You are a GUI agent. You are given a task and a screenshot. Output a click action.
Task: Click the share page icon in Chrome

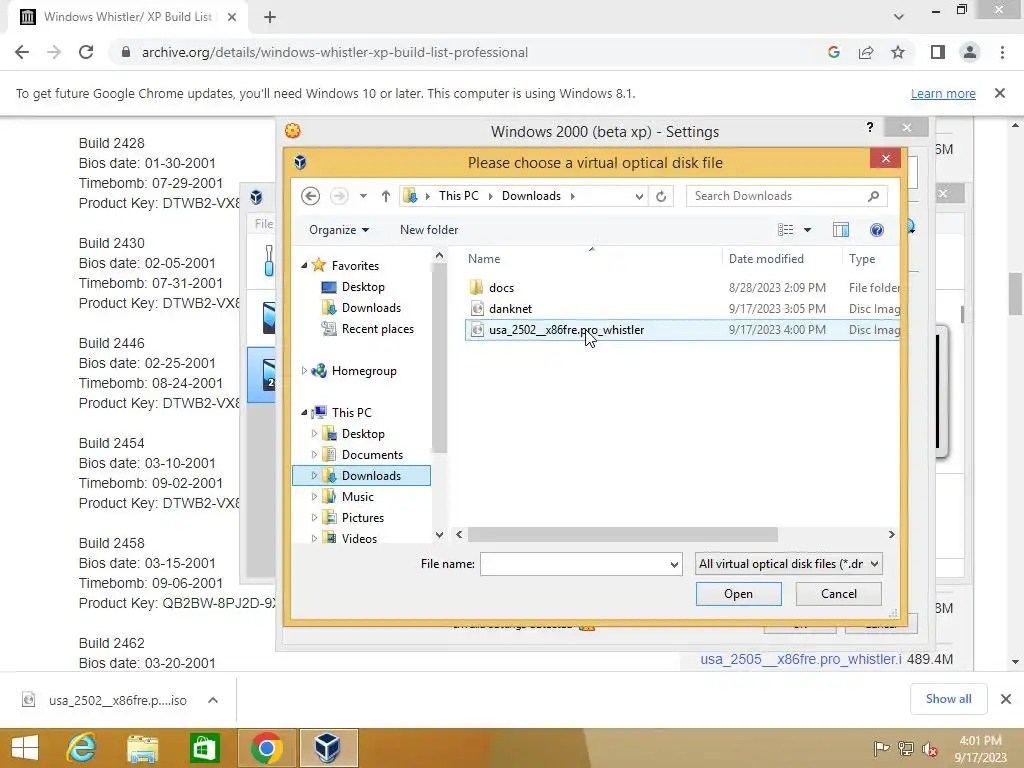point(866,52)
